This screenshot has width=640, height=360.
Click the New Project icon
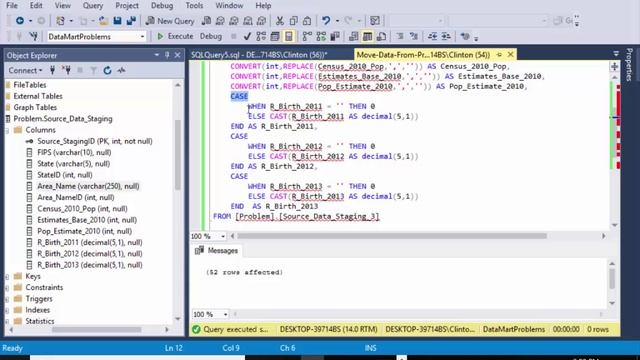tap(60, 20)
